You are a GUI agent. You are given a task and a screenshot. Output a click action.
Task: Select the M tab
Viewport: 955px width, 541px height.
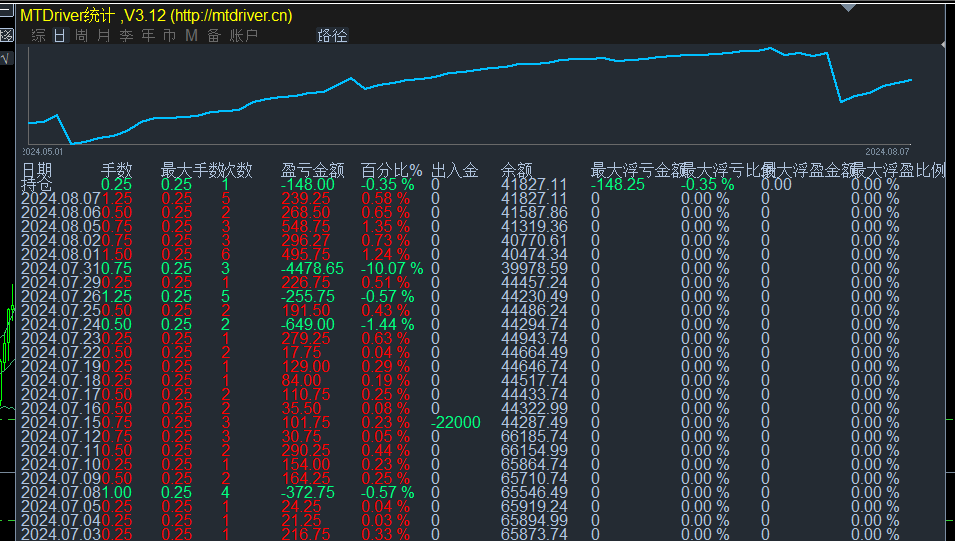(x=192, y=36)
